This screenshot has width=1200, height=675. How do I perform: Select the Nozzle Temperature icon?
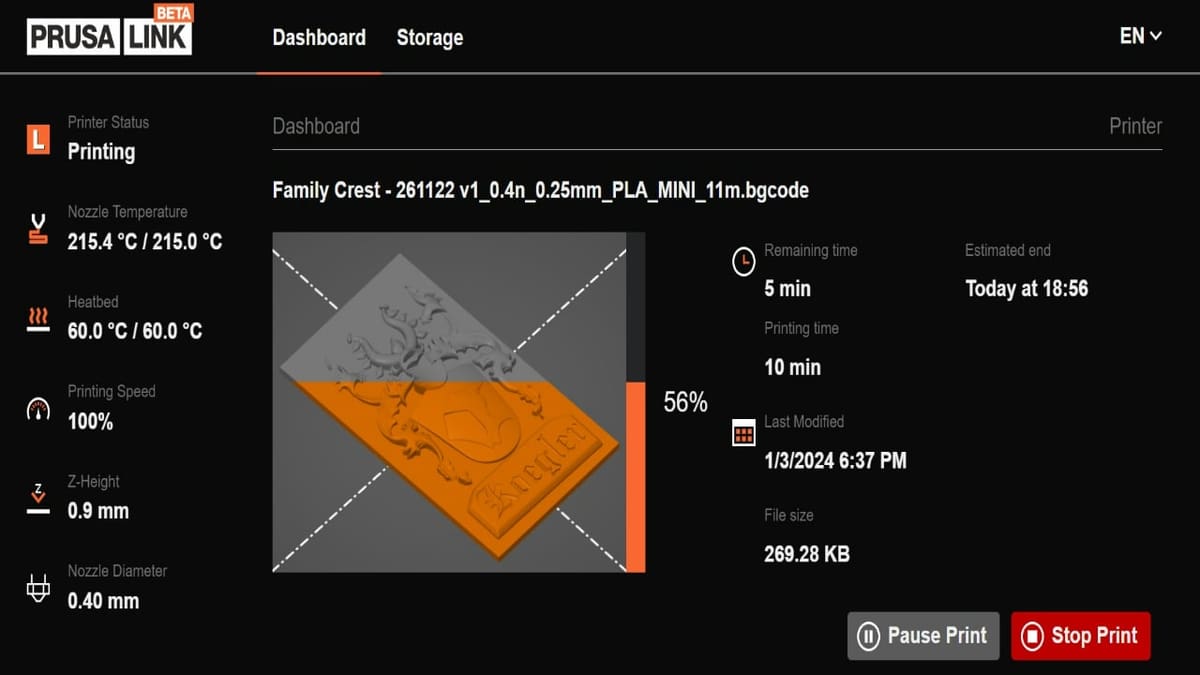(36, 226)
